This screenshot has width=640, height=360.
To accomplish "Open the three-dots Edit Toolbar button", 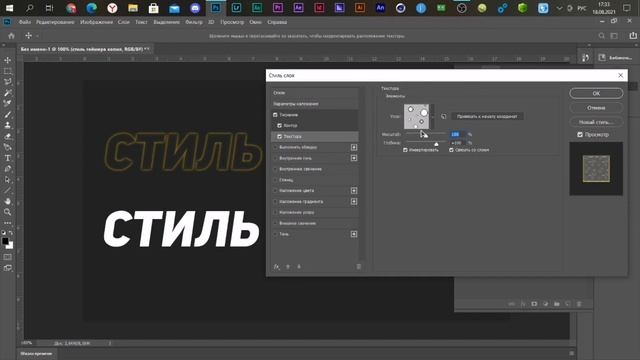I will tap(7, 223).
